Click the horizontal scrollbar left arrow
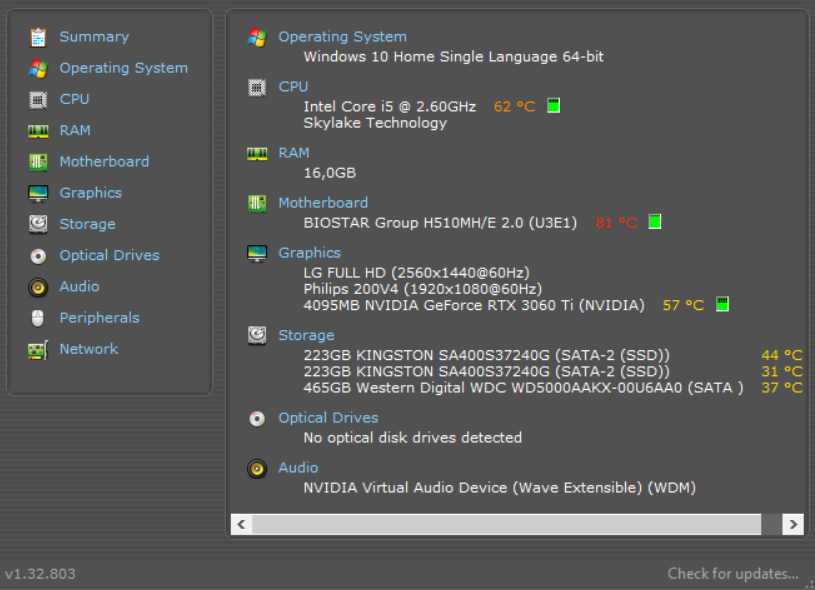Viewport: 815px width, 590px height. coord(241,525)
